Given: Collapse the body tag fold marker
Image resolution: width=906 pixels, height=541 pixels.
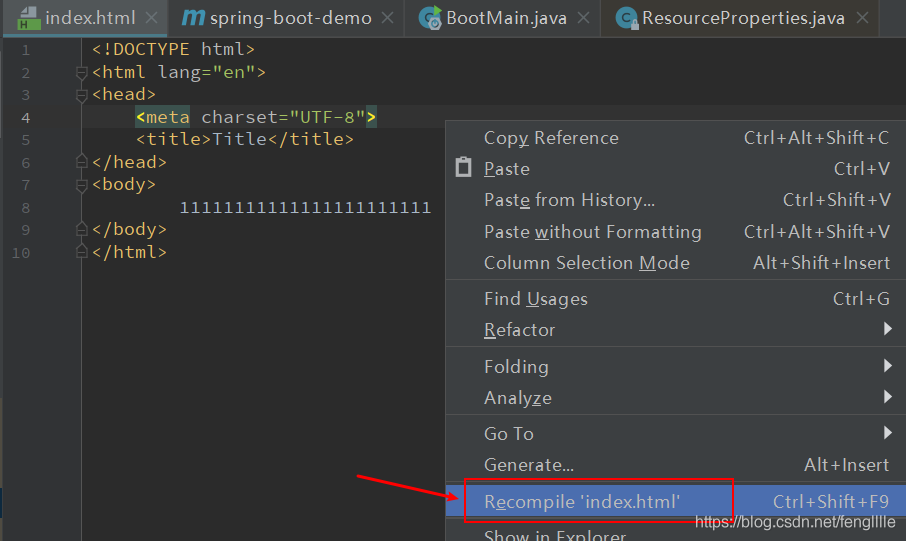Looking at the screenshot, I should [x=81, y=186].
